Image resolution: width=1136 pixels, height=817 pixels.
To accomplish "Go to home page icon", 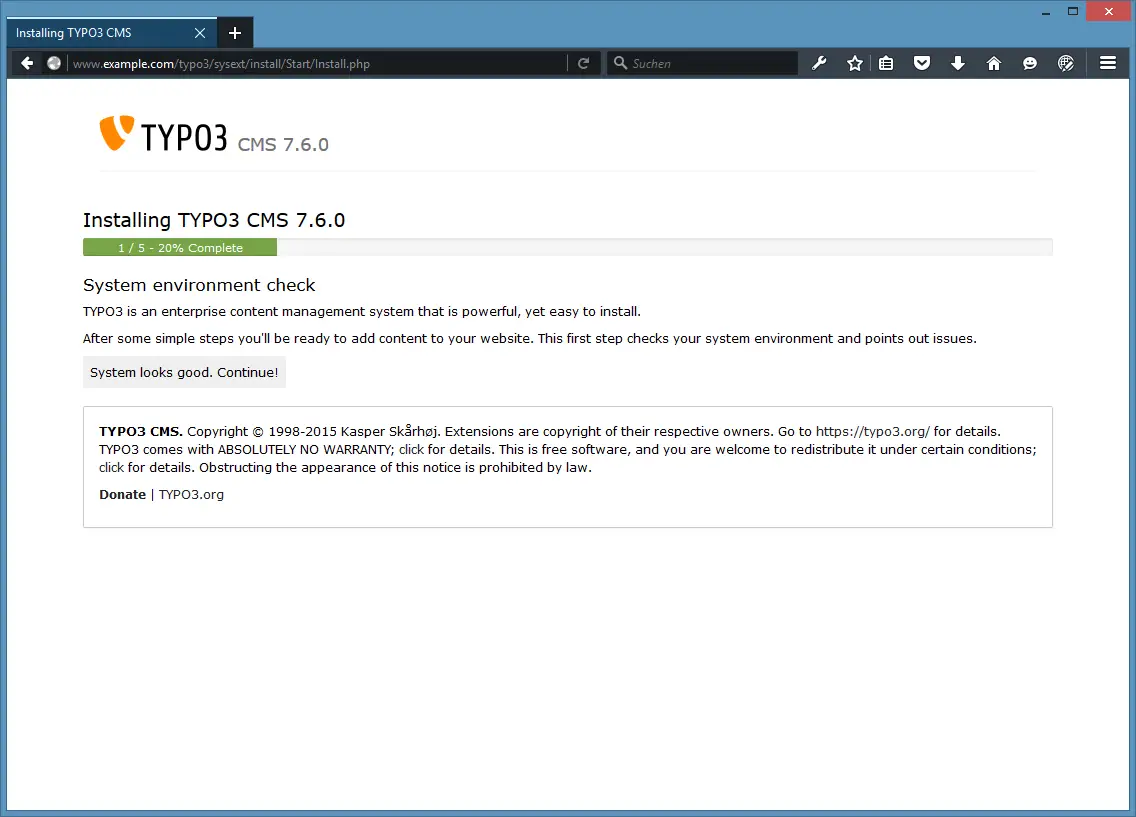I will pos(994,64).
